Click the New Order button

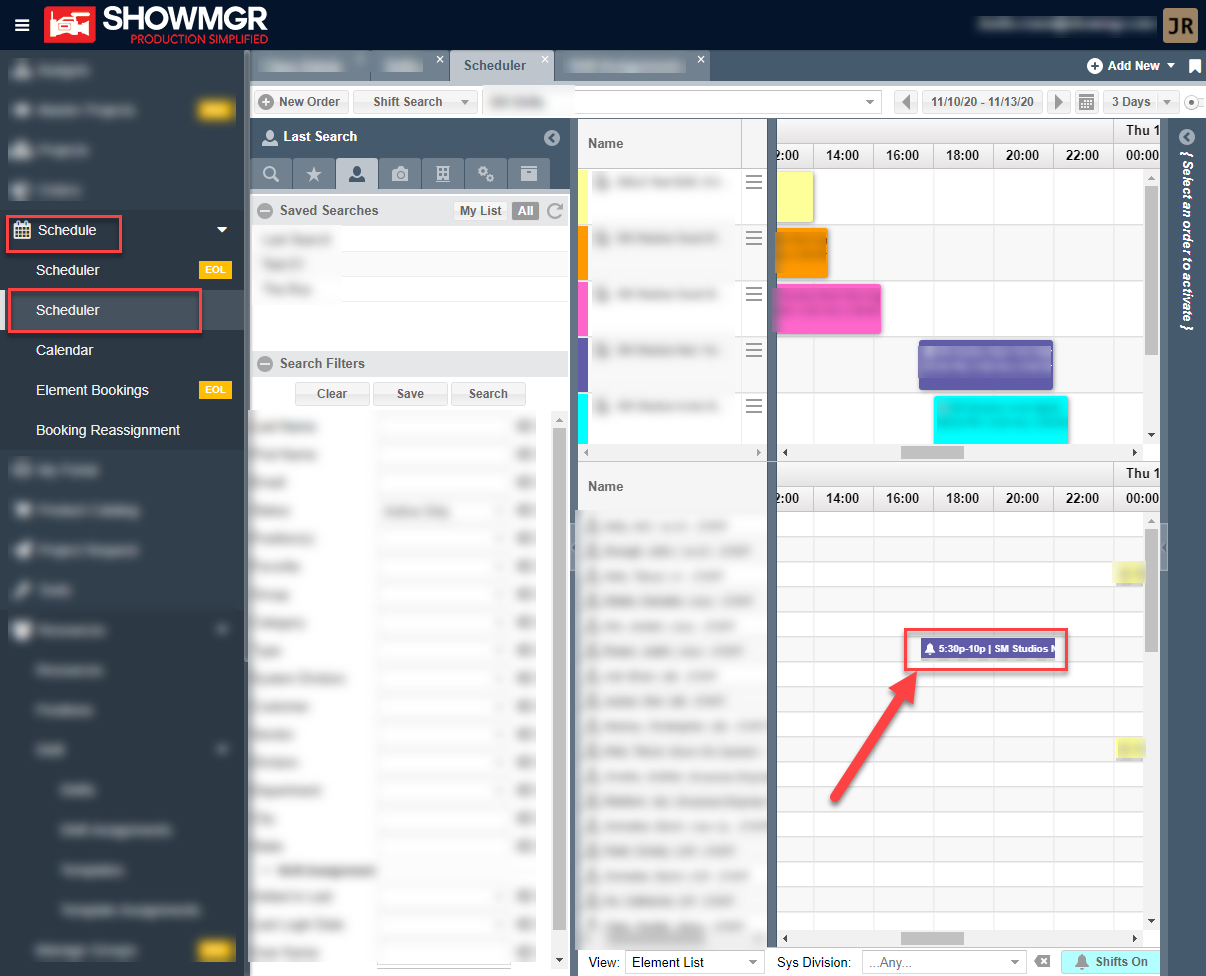click(x=300, y=101)
